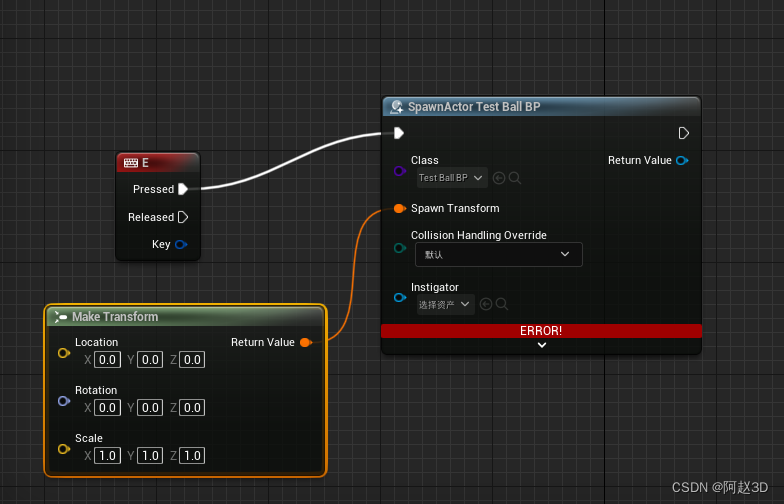Click the Spawn Transform input pin
Viewport: 784px width, 504px height.
coord(400,208)
